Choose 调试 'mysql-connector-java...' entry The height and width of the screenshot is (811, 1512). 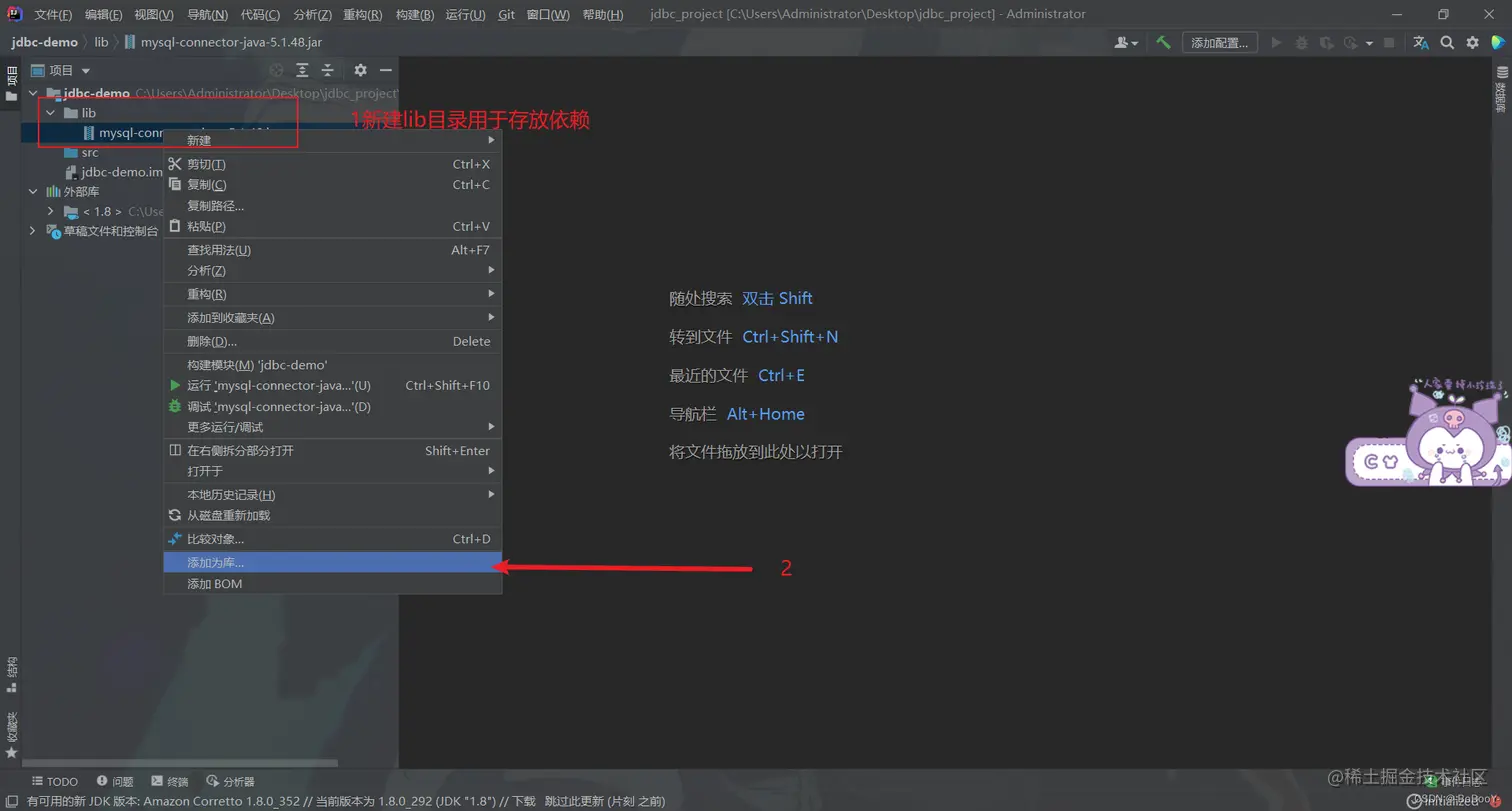tap(332, 406)
